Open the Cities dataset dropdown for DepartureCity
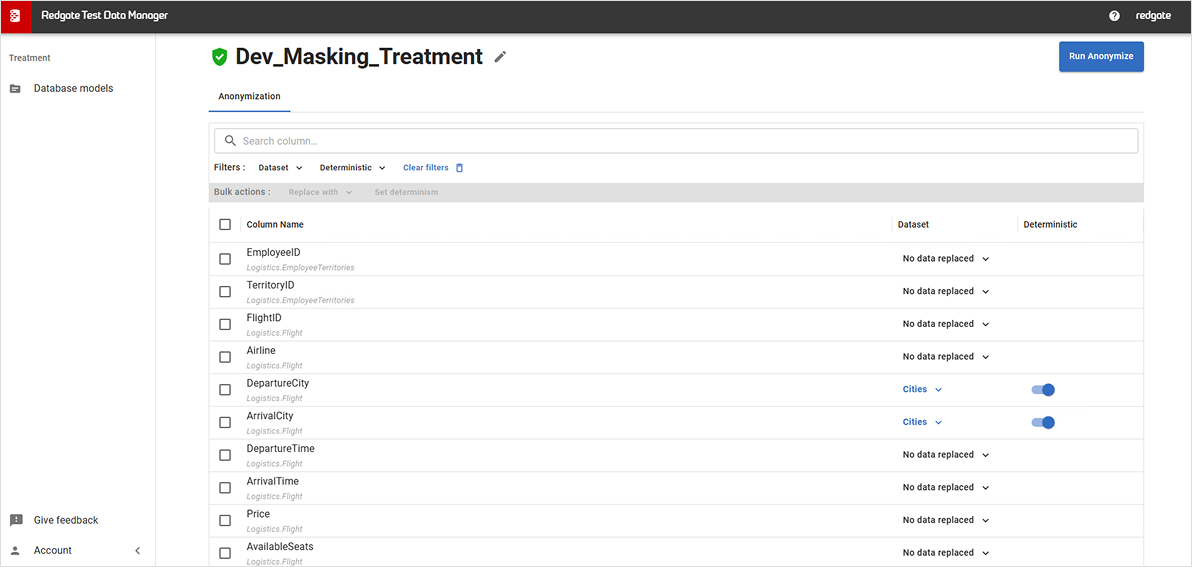The height and width of the screenshot is (567, 1192). point(922,390)
